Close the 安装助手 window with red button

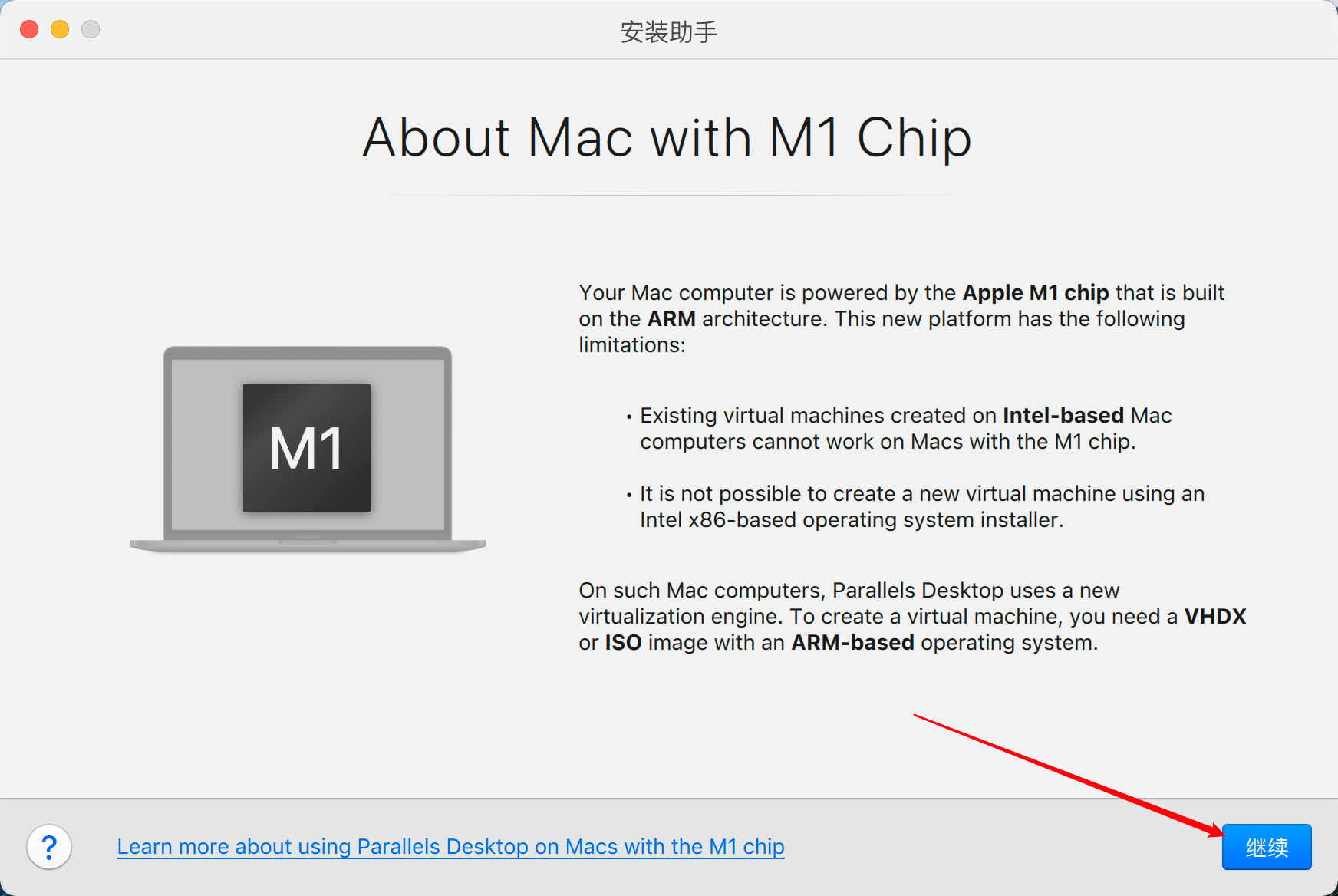click(29, 29)
